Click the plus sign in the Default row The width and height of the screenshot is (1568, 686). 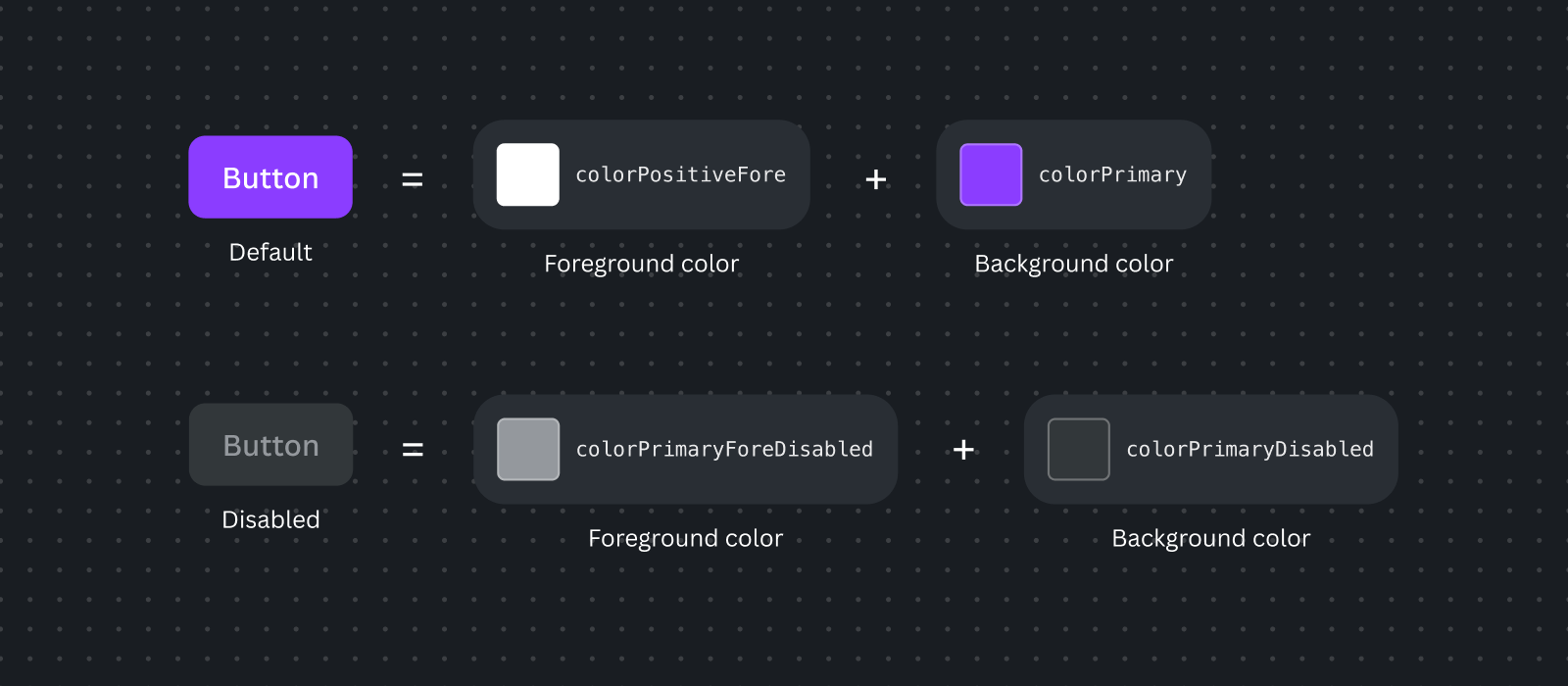tap(876, 179)
